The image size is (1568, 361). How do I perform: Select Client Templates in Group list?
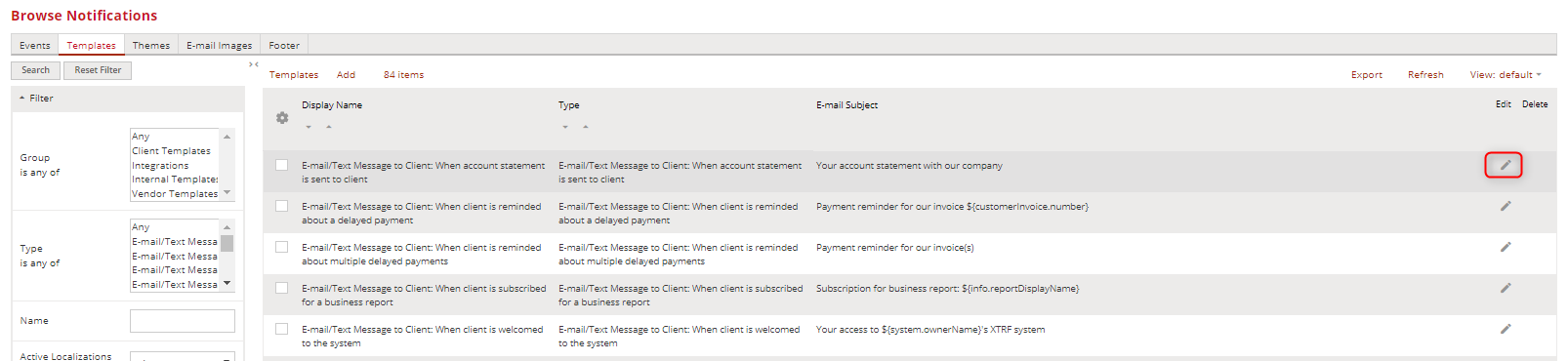(172, 151)
